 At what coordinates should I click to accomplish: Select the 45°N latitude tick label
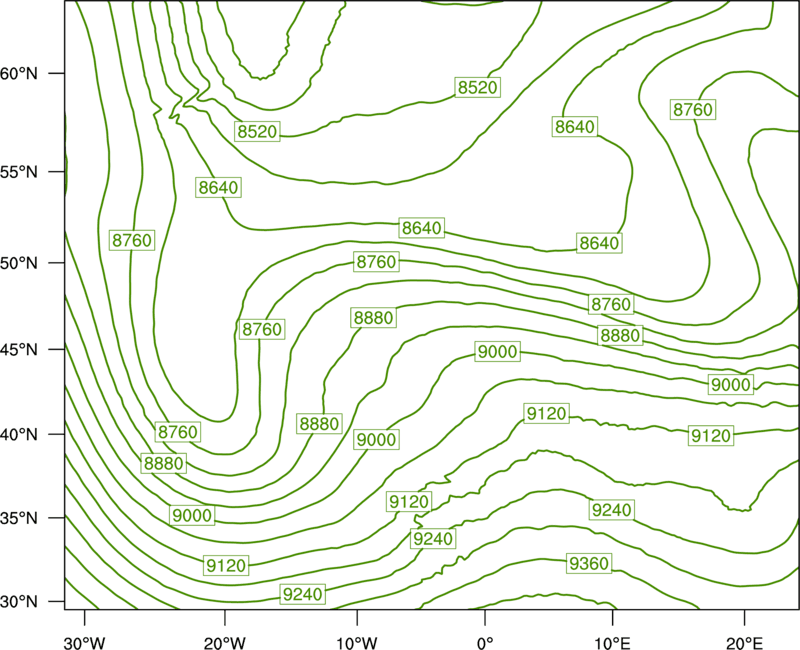pyautogui.click(x=19, y=350)
